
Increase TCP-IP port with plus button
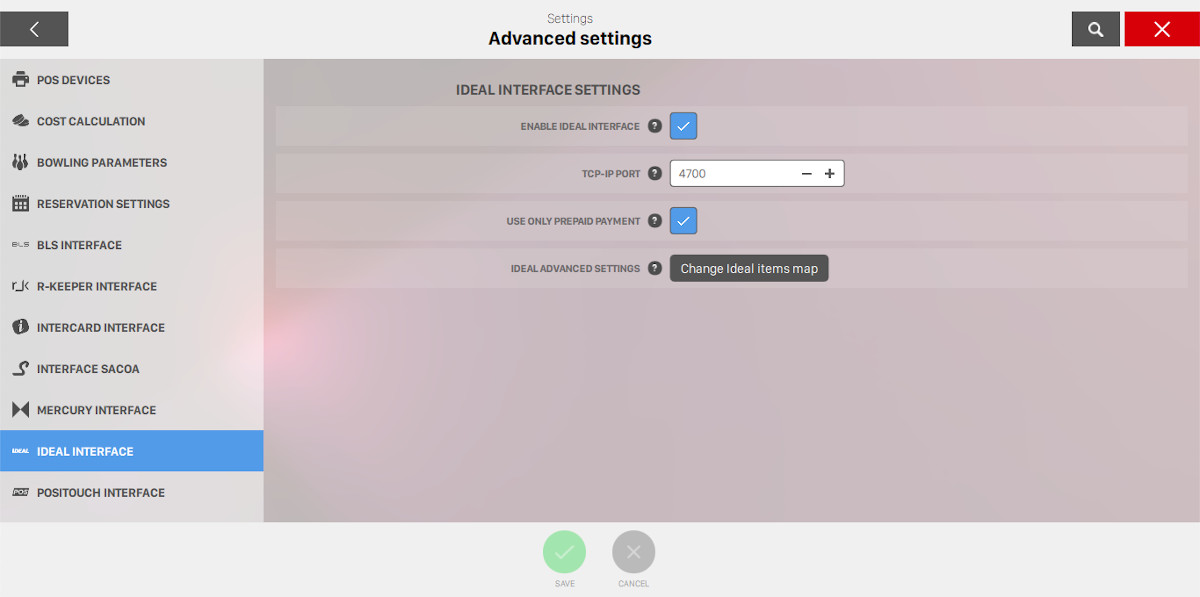click(x=829, y=174)
